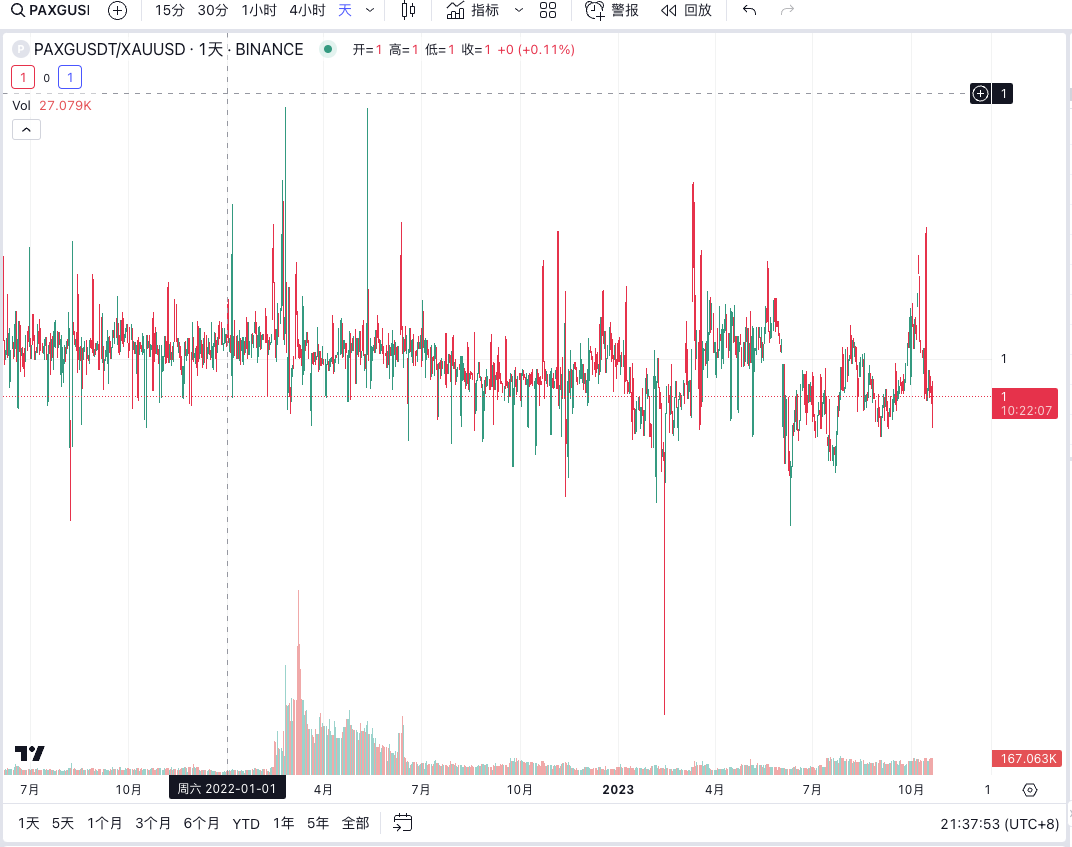Collapse the indicator legend chevron
1072x847 pixels.
26,129
